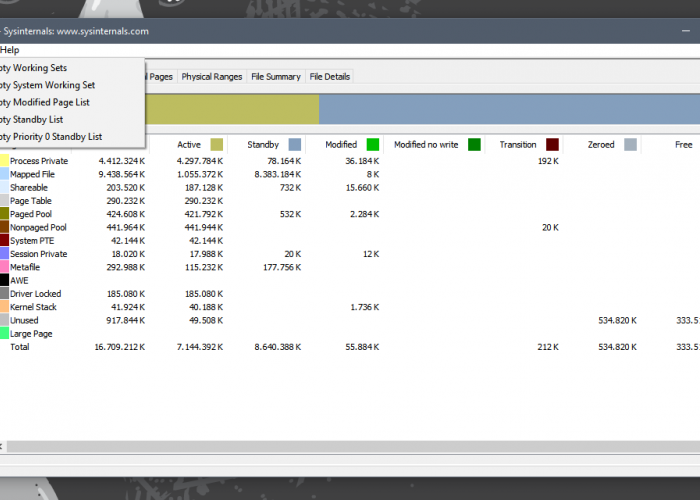Click the Standby column blue color swatch
The width and height of the screenshot is (700, 500).
295,145
